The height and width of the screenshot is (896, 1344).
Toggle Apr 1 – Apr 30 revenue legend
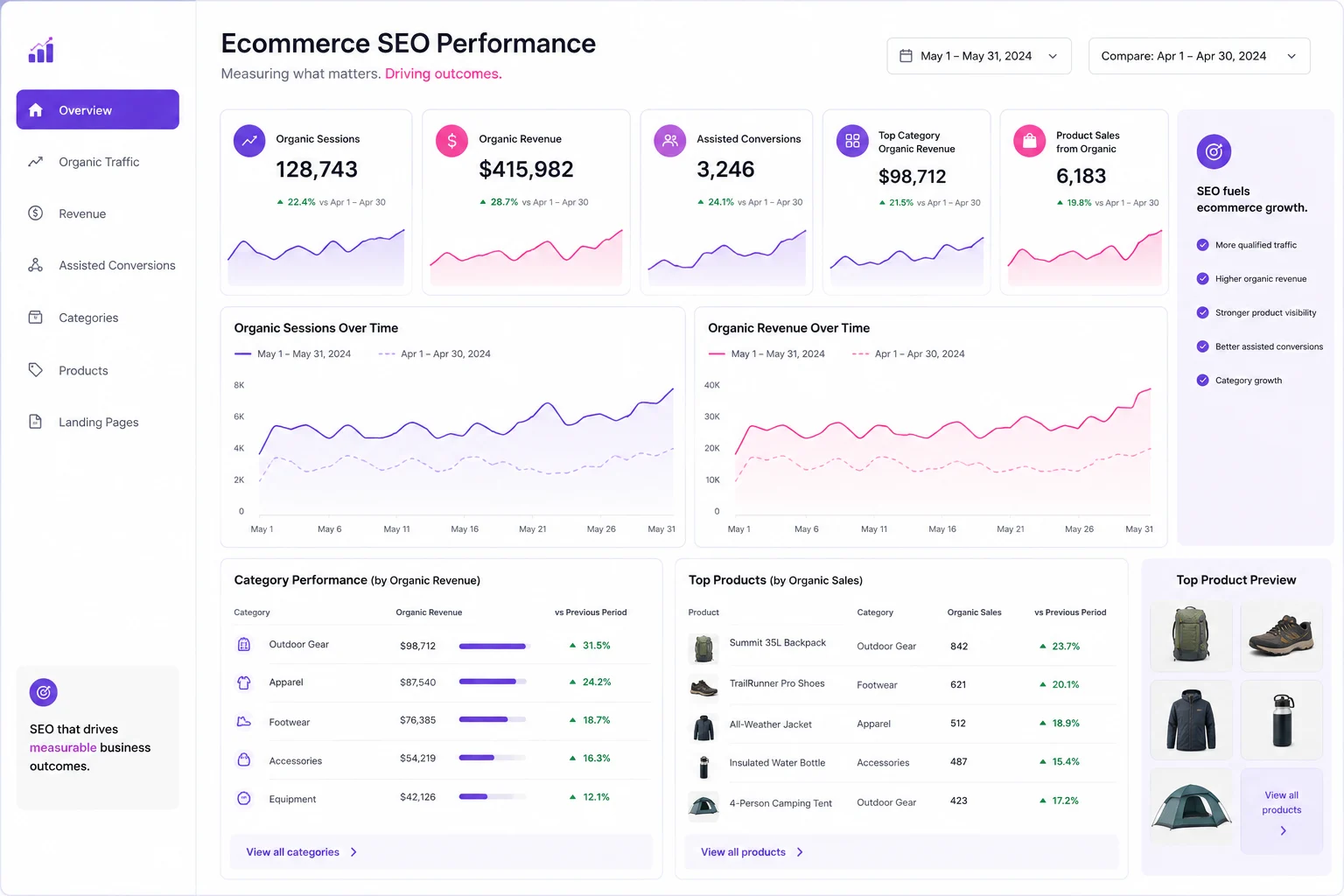[x=908, y=353]
